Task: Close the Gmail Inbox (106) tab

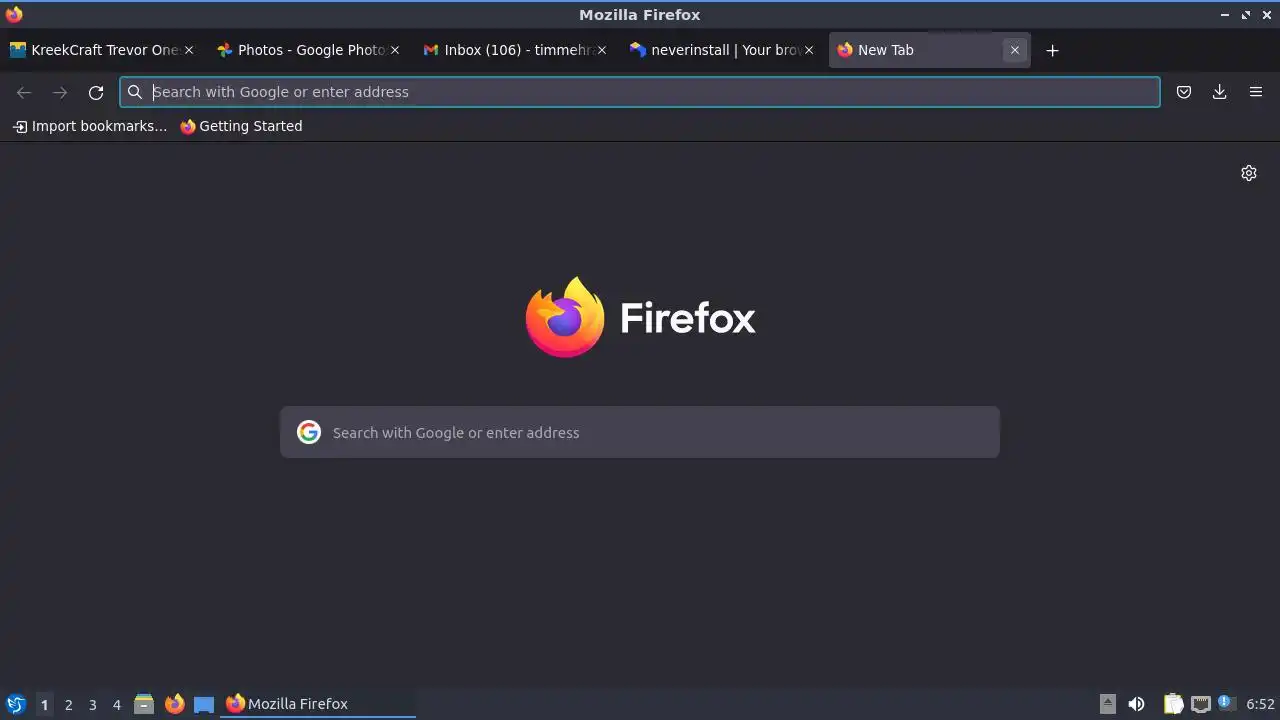Action: (602, 50)
